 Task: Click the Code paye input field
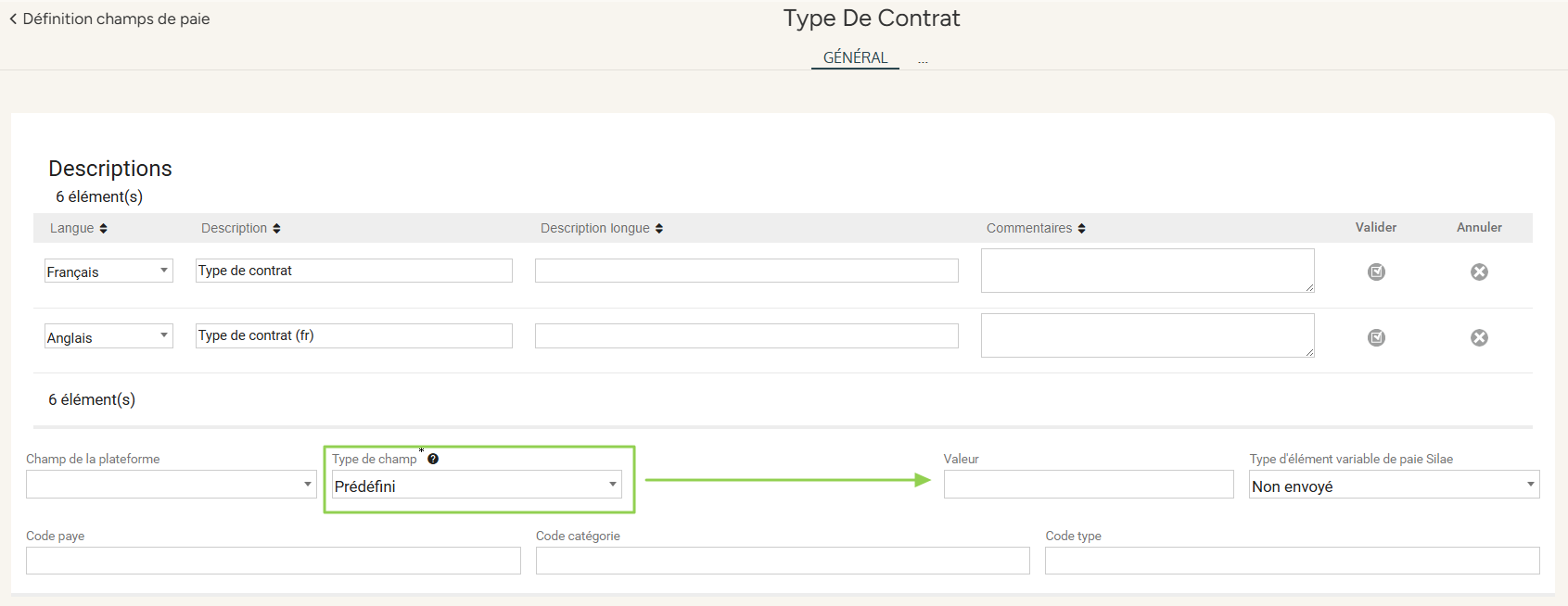tap(273, 561)
